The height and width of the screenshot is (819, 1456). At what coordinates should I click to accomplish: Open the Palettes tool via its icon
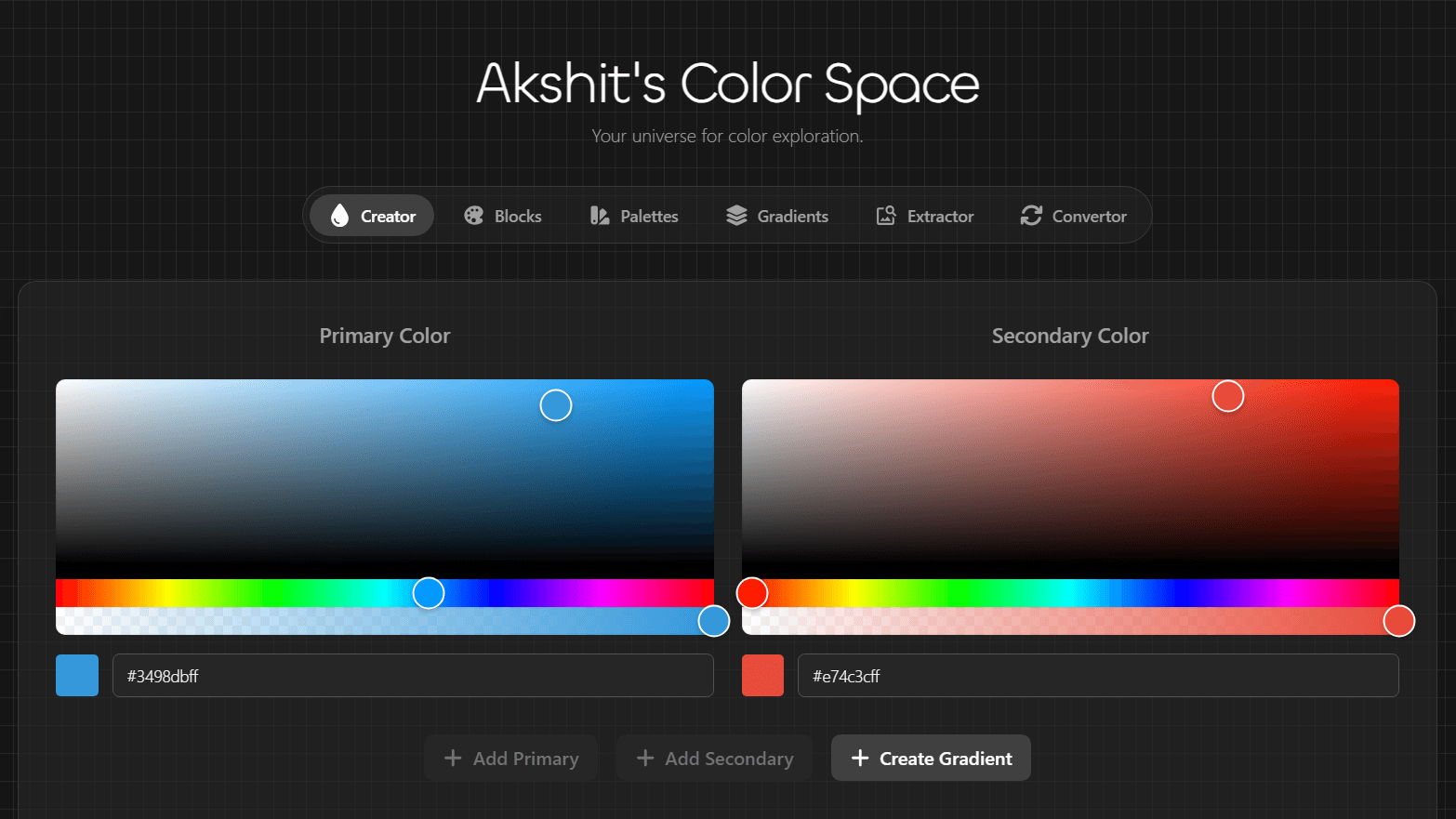pos(599,215)
